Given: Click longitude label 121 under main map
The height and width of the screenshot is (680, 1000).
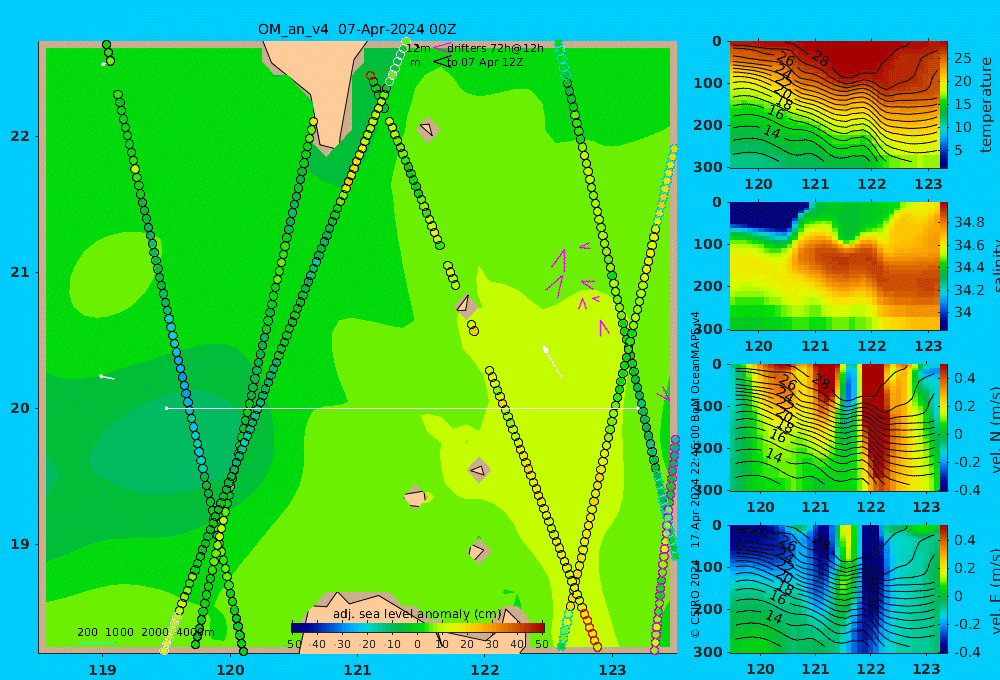Looking at the screenshot, I should coord(357,670).
